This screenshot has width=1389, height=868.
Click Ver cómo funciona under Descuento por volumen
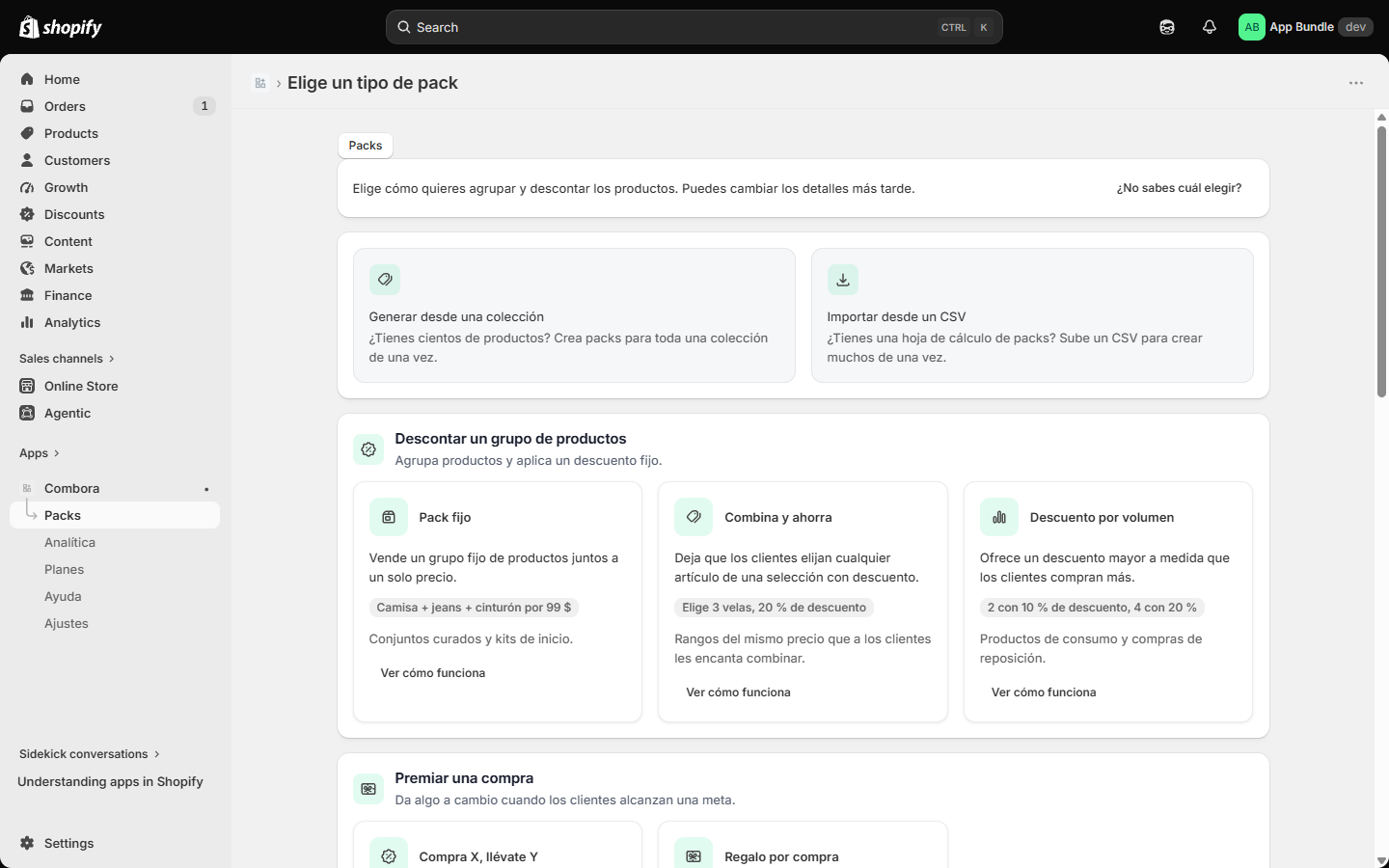click(x=1044, y=692)
